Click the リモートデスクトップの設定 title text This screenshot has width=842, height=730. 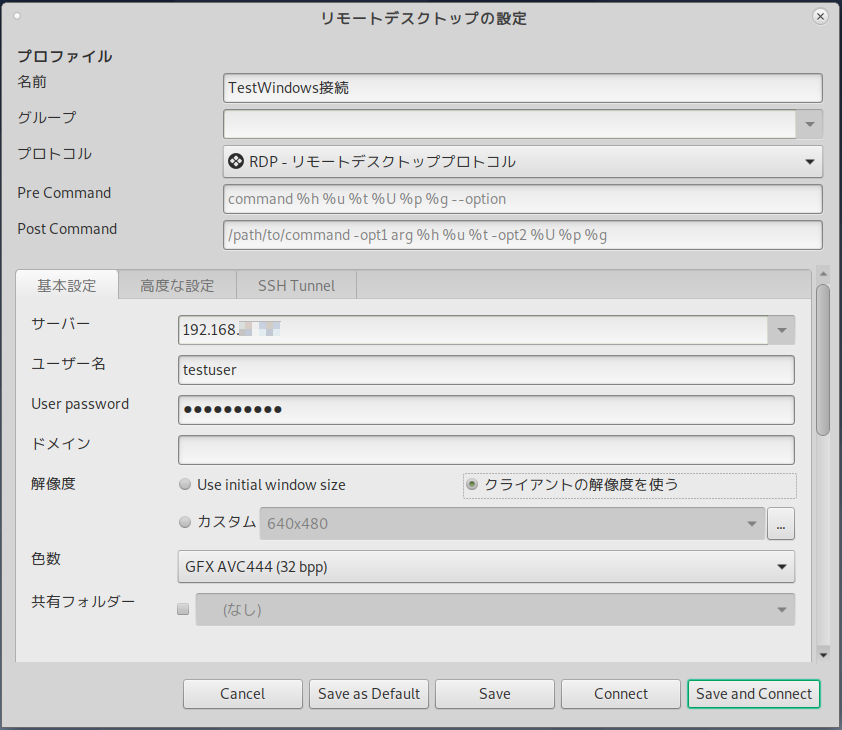pyautogui.click(x=423, y=18)
